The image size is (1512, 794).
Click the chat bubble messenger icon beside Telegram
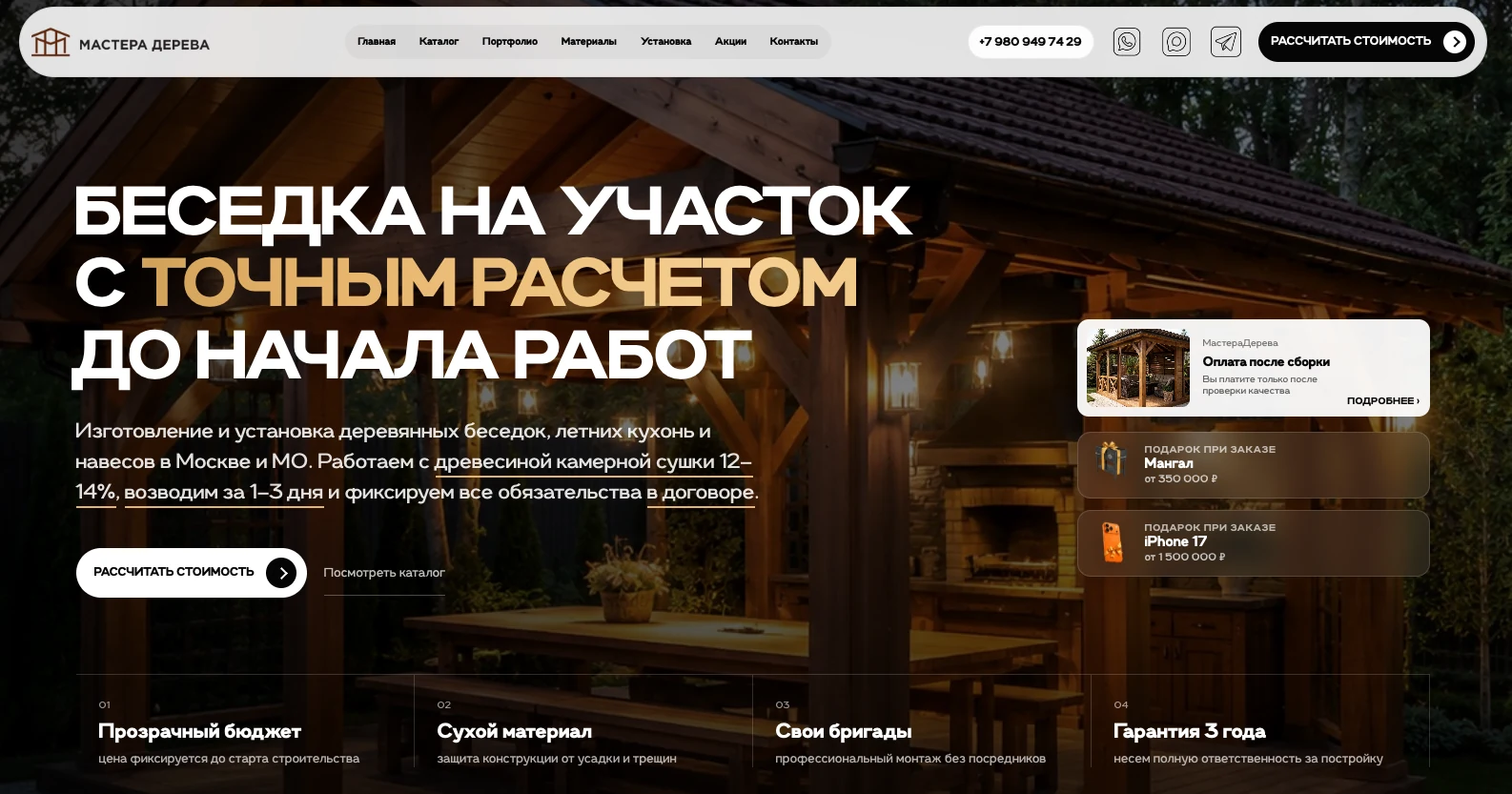pyautogui.click(x=1176, y=42)
